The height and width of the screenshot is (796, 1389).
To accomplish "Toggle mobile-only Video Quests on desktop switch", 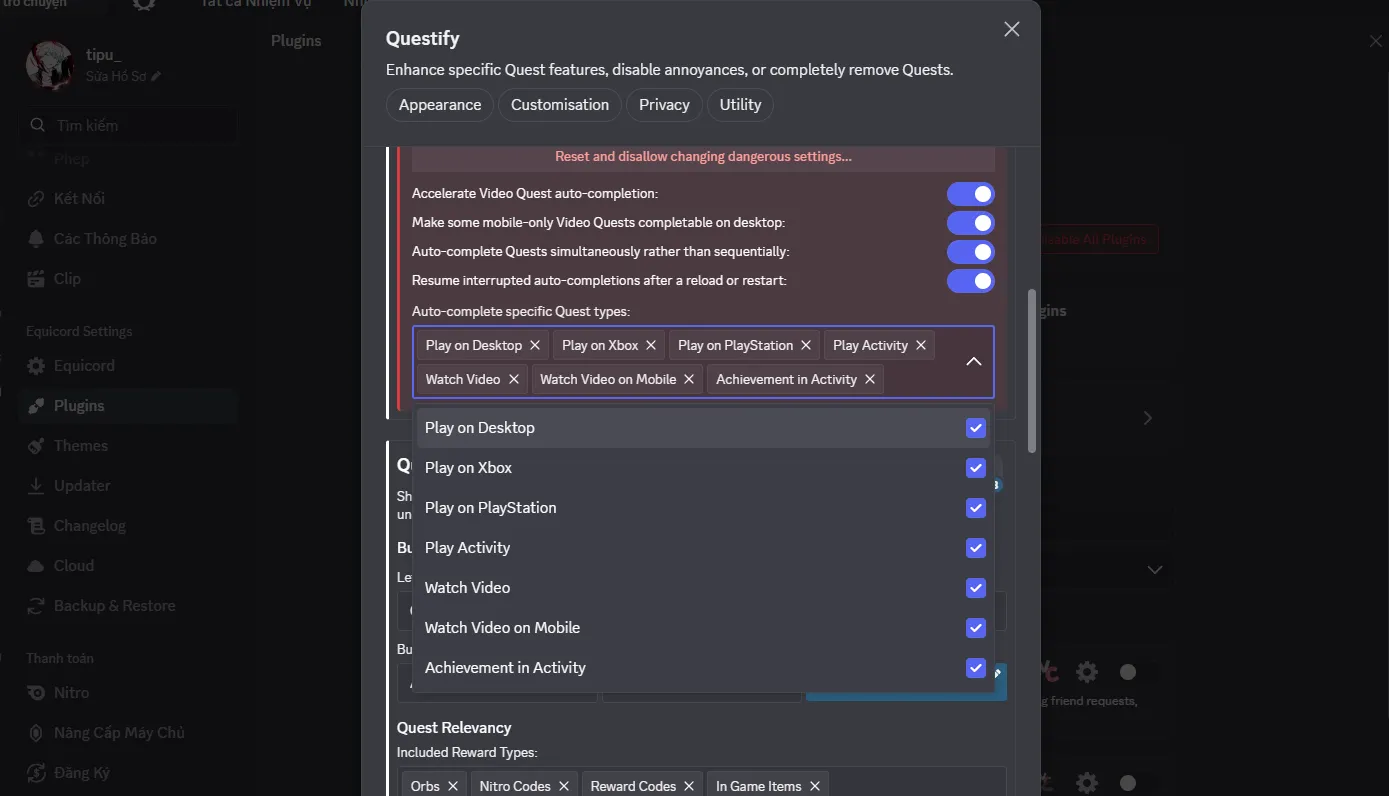I will [970, 223].
